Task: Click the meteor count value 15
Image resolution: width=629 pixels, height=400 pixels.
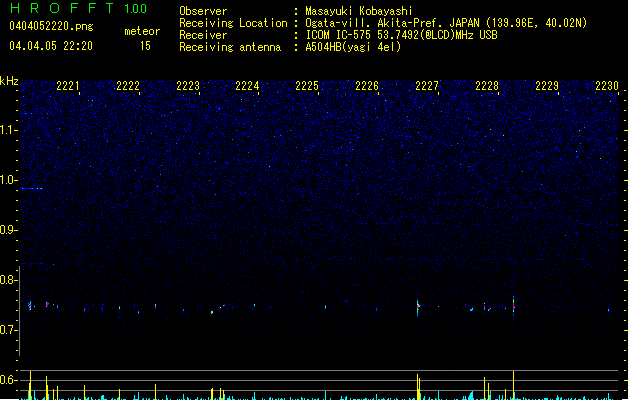Action: pos(145,46)
